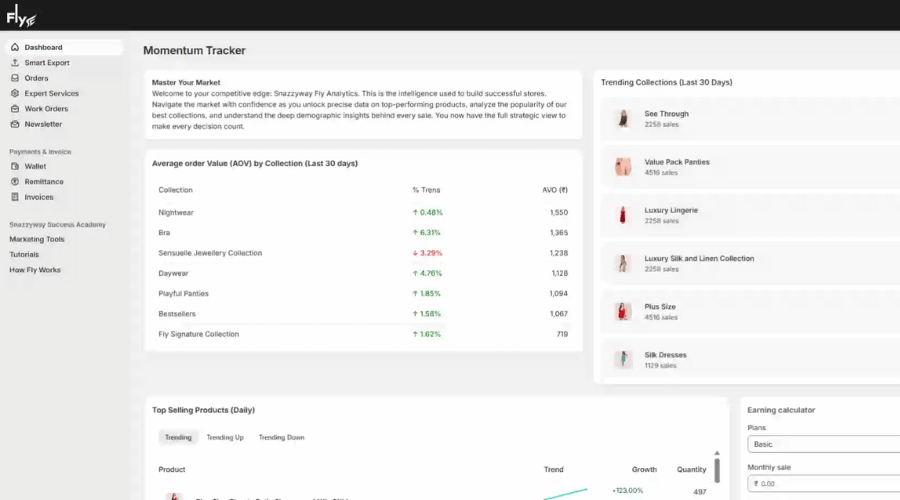The width and height of the screenshot is (900, 500).
Task: Click the 'Quantity' column header
Action: [x=691, y=470]
